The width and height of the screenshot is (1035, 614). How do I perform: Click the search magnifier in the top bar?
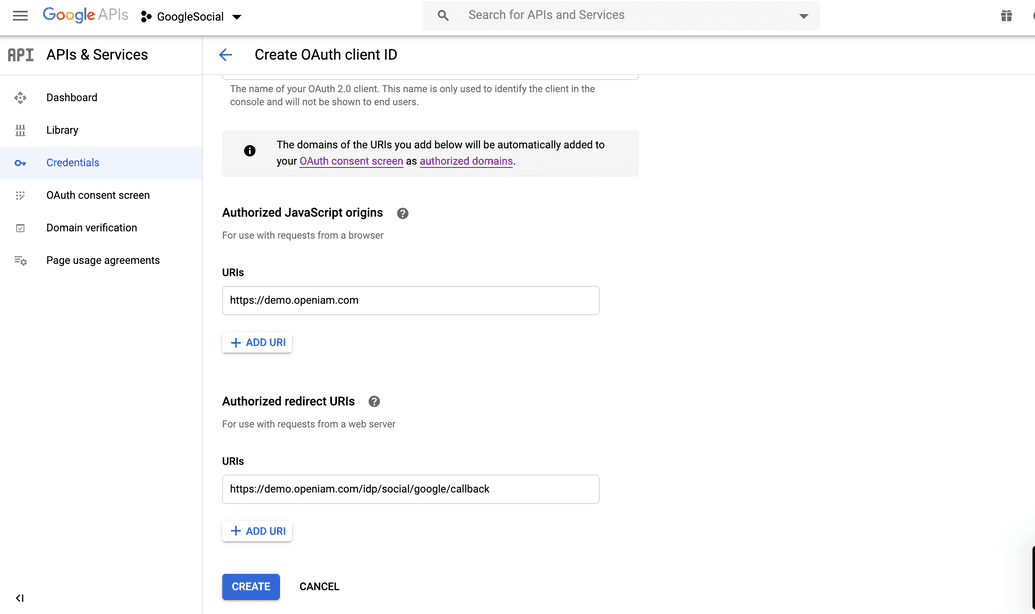click(x=441, y=16)
